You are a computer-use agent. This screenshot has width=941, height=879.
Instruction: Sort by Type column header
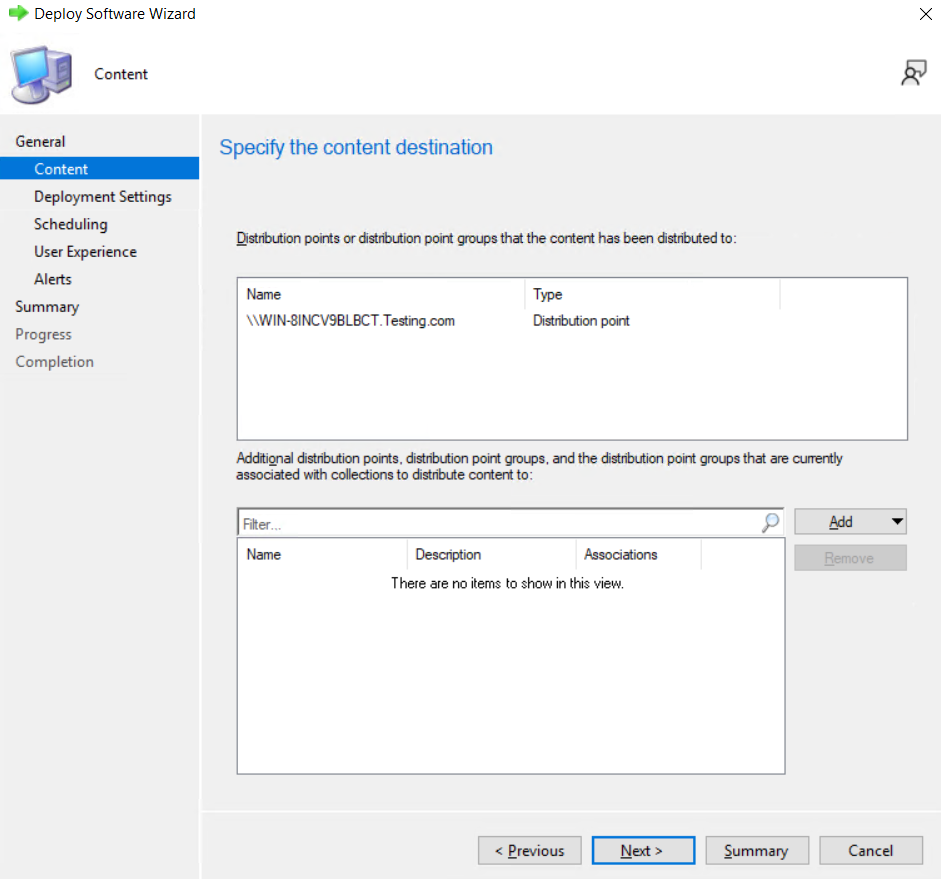pyautogui.click(x=652, y=294)
